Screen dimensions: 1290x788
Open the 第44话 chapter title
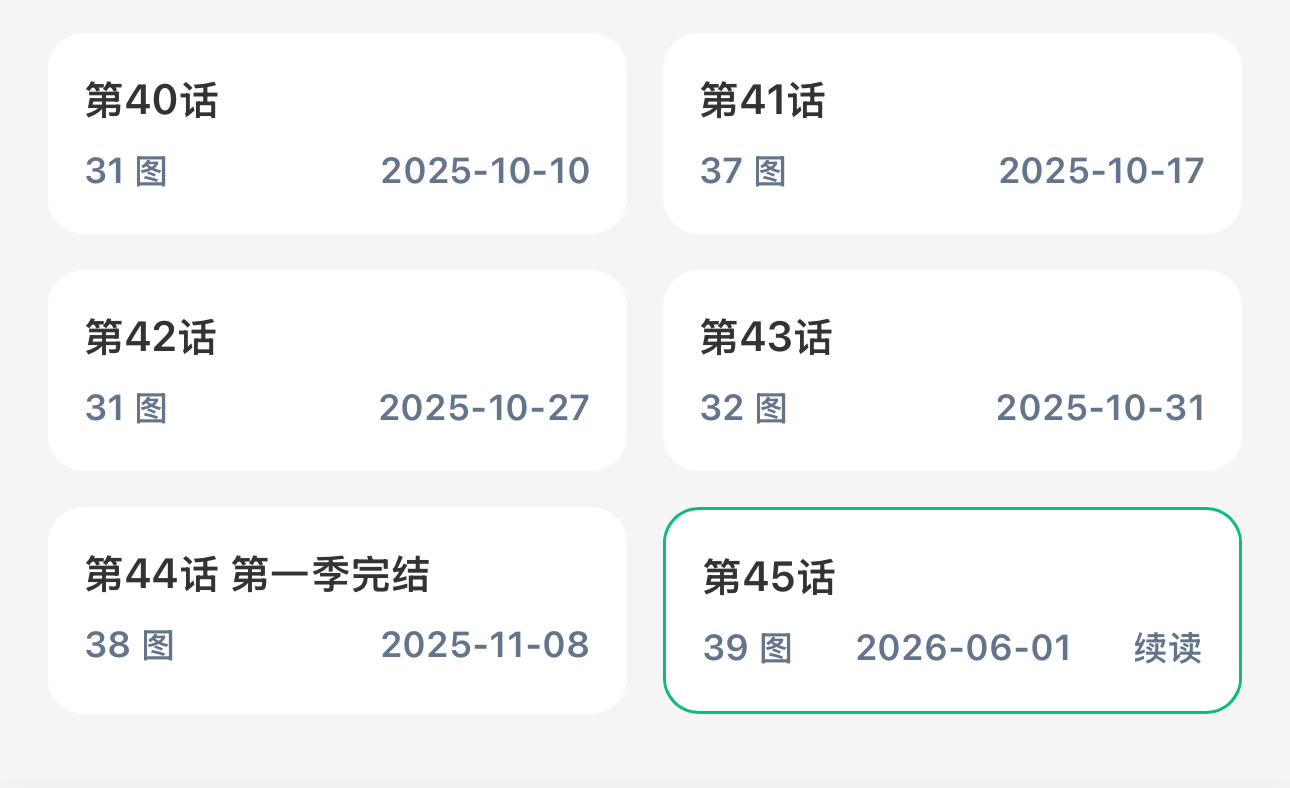point(151,575)
